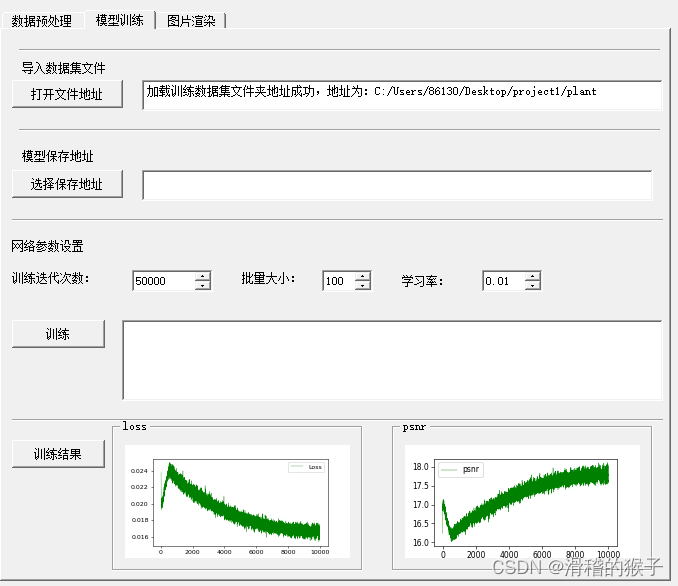Image resolution: width=678 pixels, height=586 pixels.
Task: Click the 批量大小: label
Action: point(268,278)
